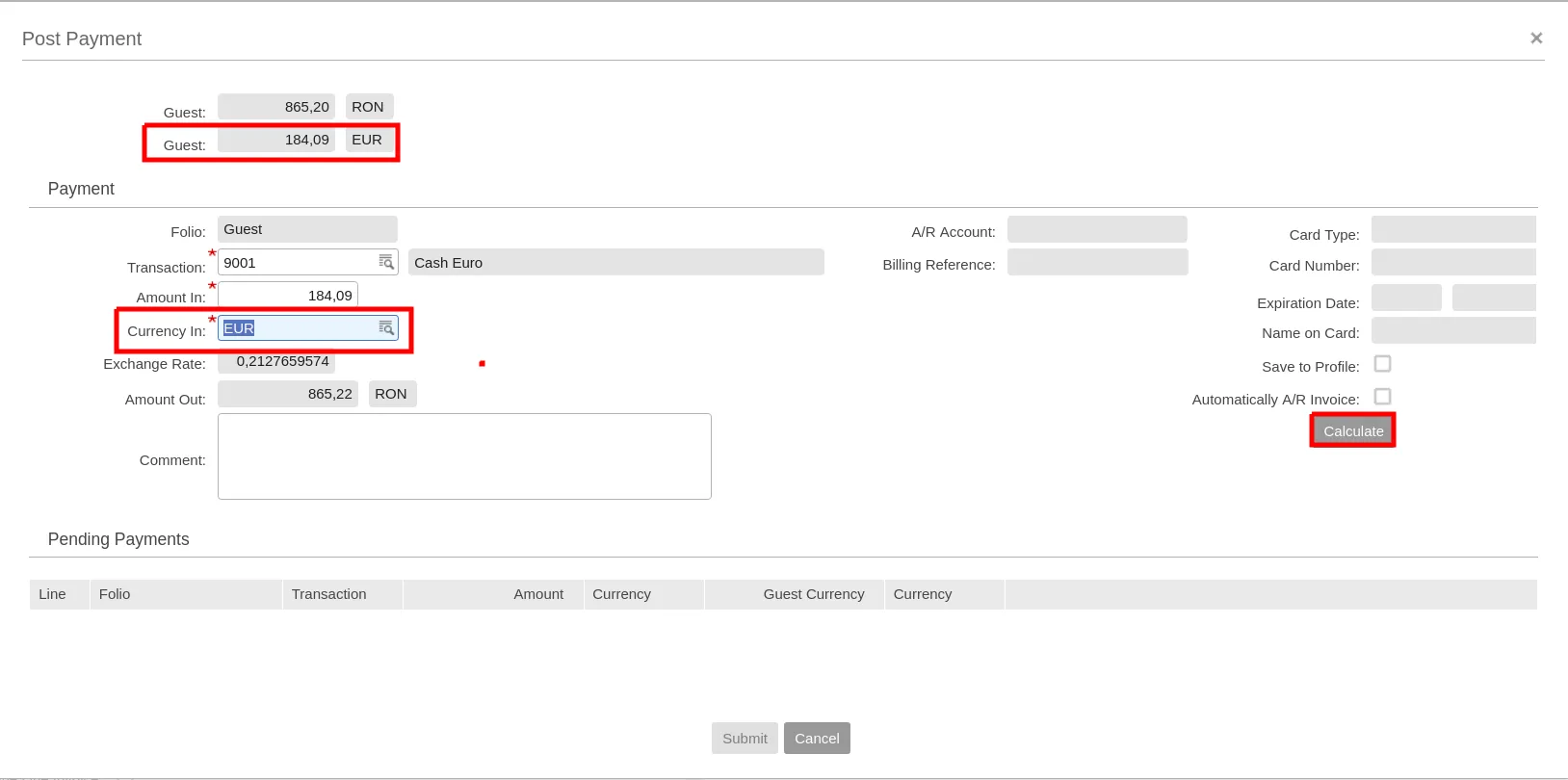The height and width of the screenshot is (780, 1568).
Task: Click the EUR currency box in second Guest row
Action: 369,140
